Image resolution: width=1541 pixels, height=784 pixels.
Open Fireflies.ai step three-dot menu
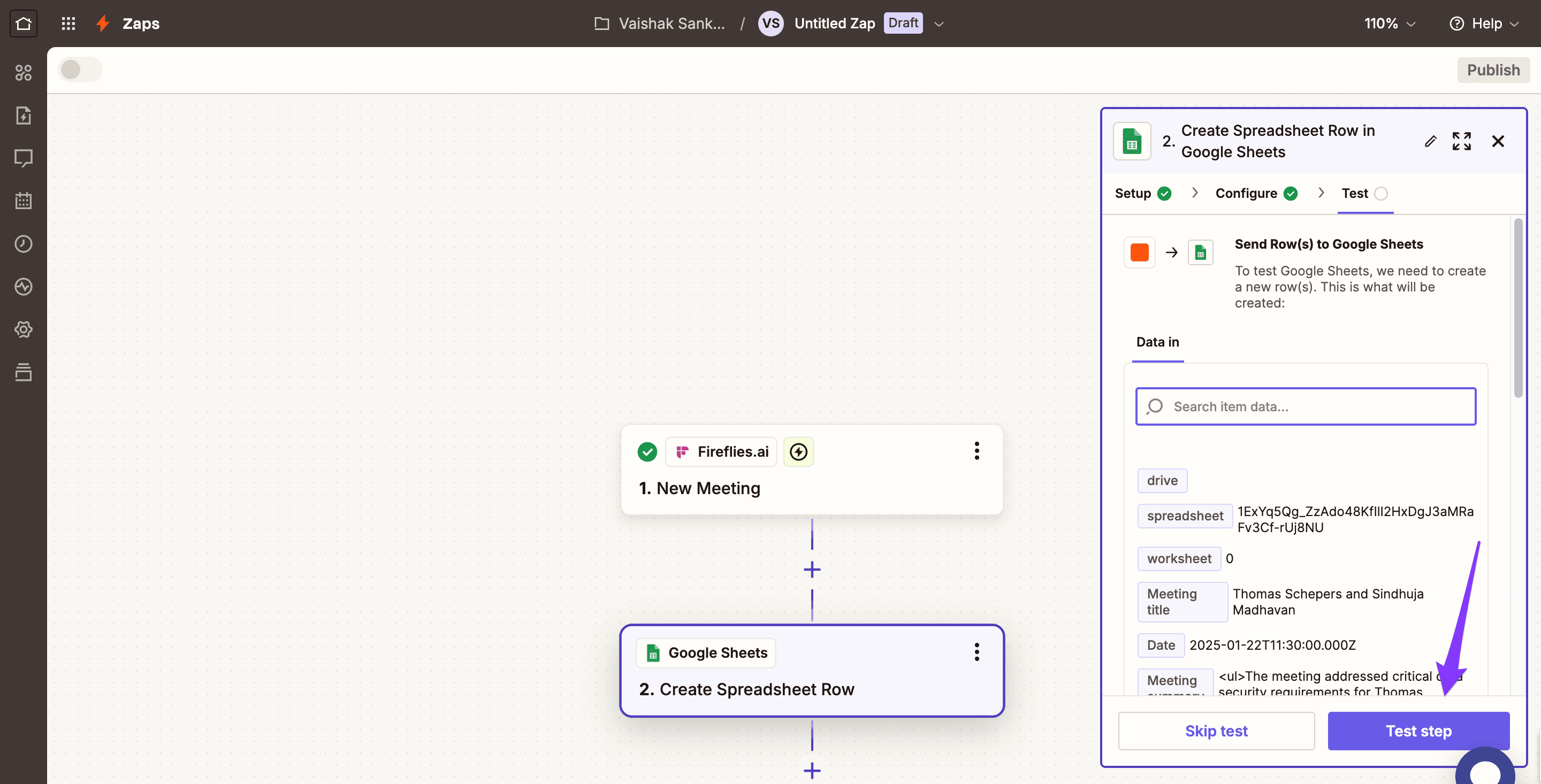[977, 451]
